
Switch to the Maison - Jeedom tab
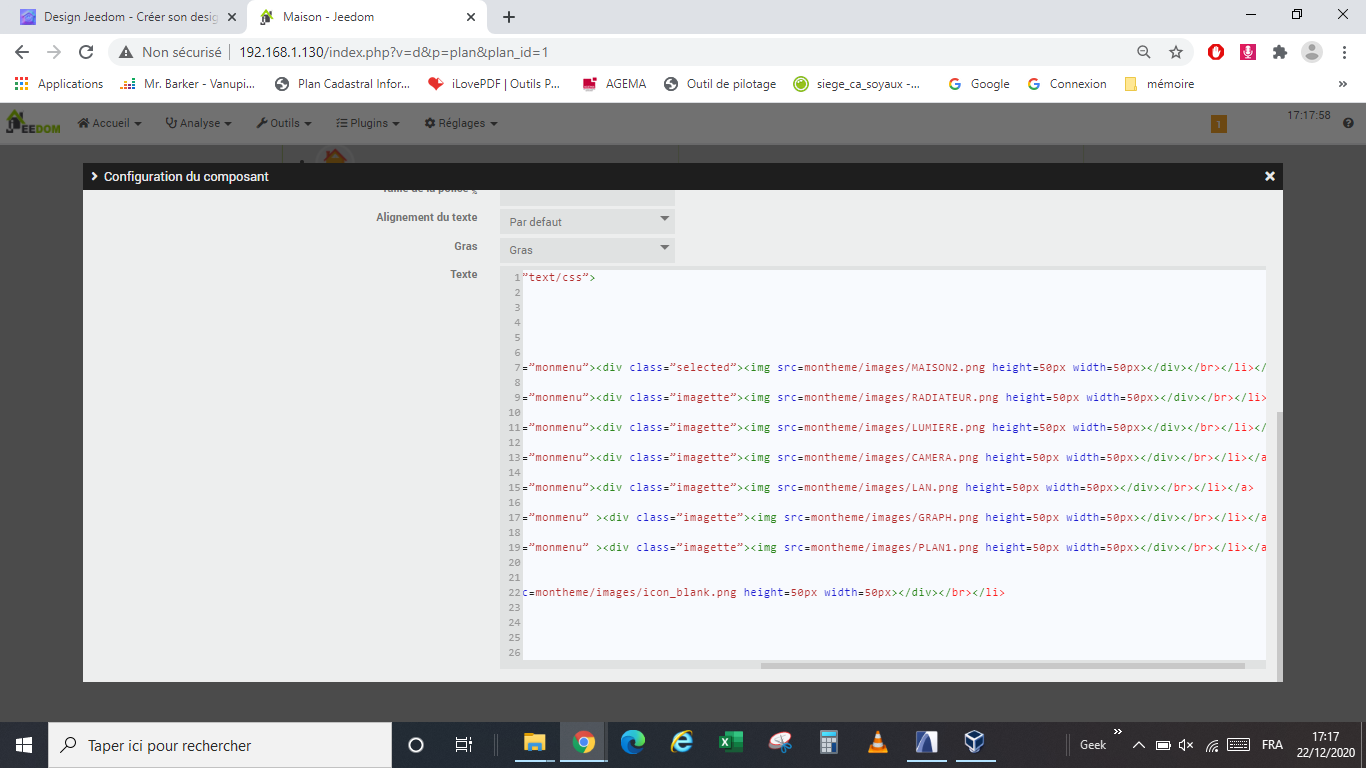(368, 17)
